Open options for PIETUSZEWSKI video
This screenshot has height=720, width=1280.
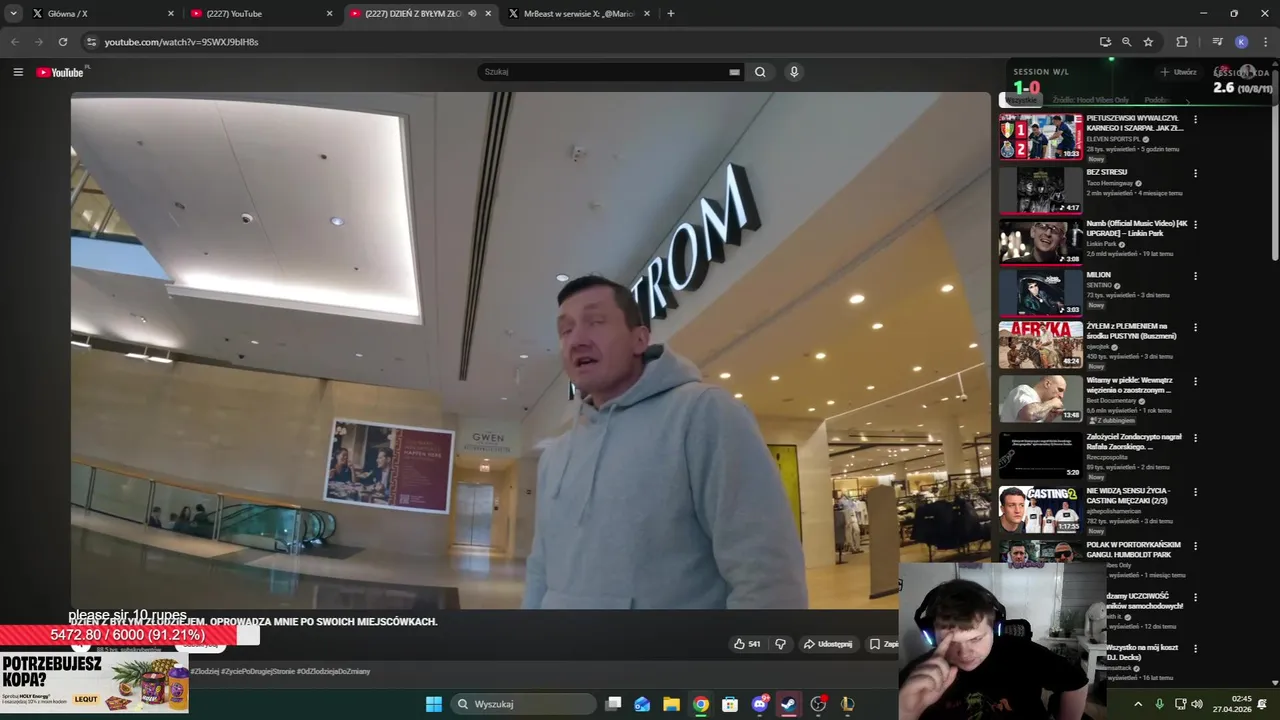click(x=1195, y=120)
